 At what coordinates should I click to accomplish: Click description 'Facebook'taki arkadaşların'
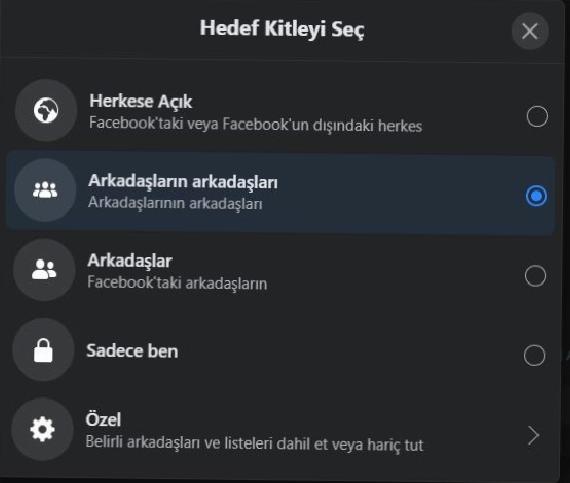177,283
